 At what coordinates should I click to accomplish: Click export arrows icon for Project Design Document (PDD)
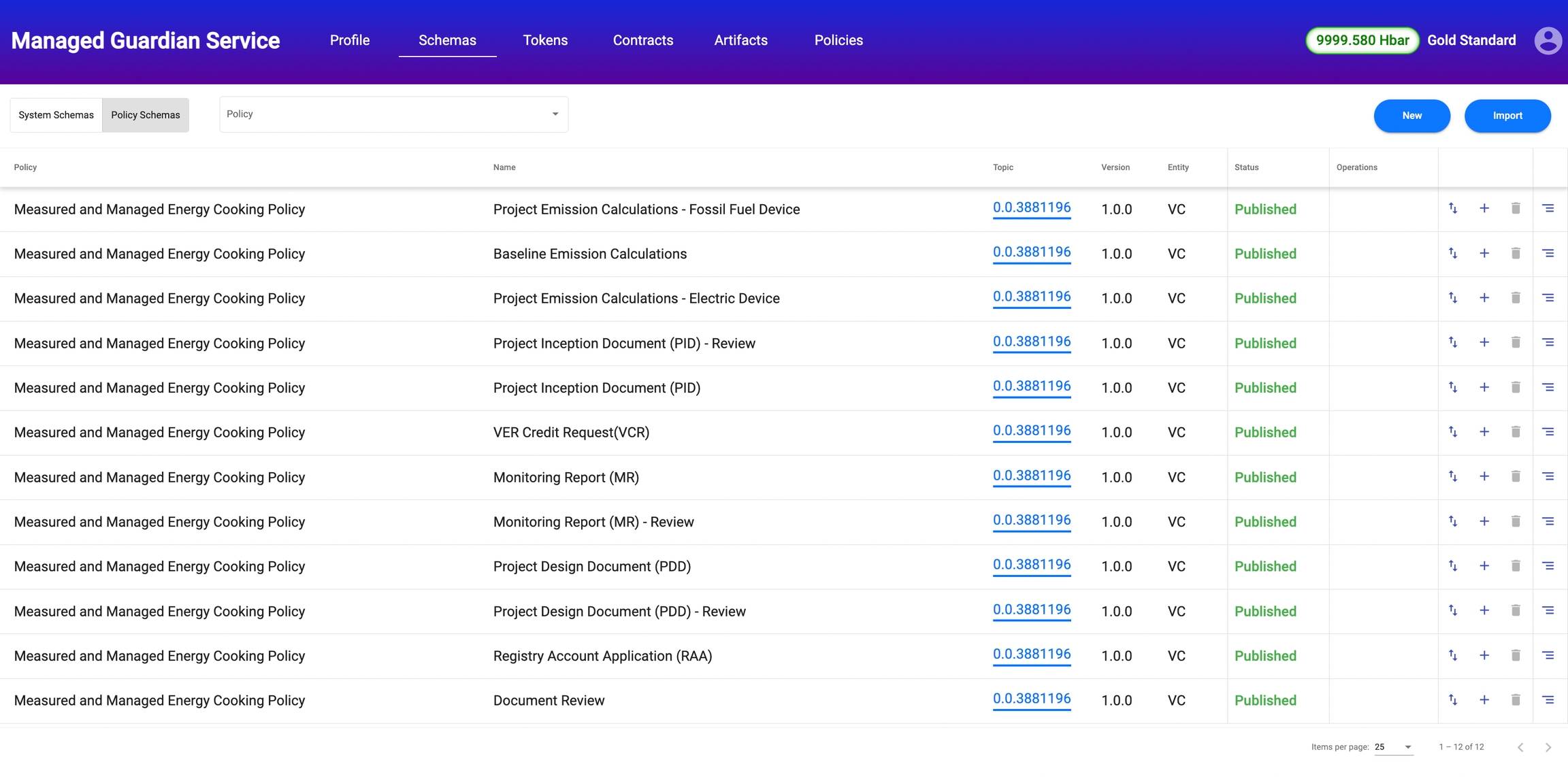pos(1452,565)
